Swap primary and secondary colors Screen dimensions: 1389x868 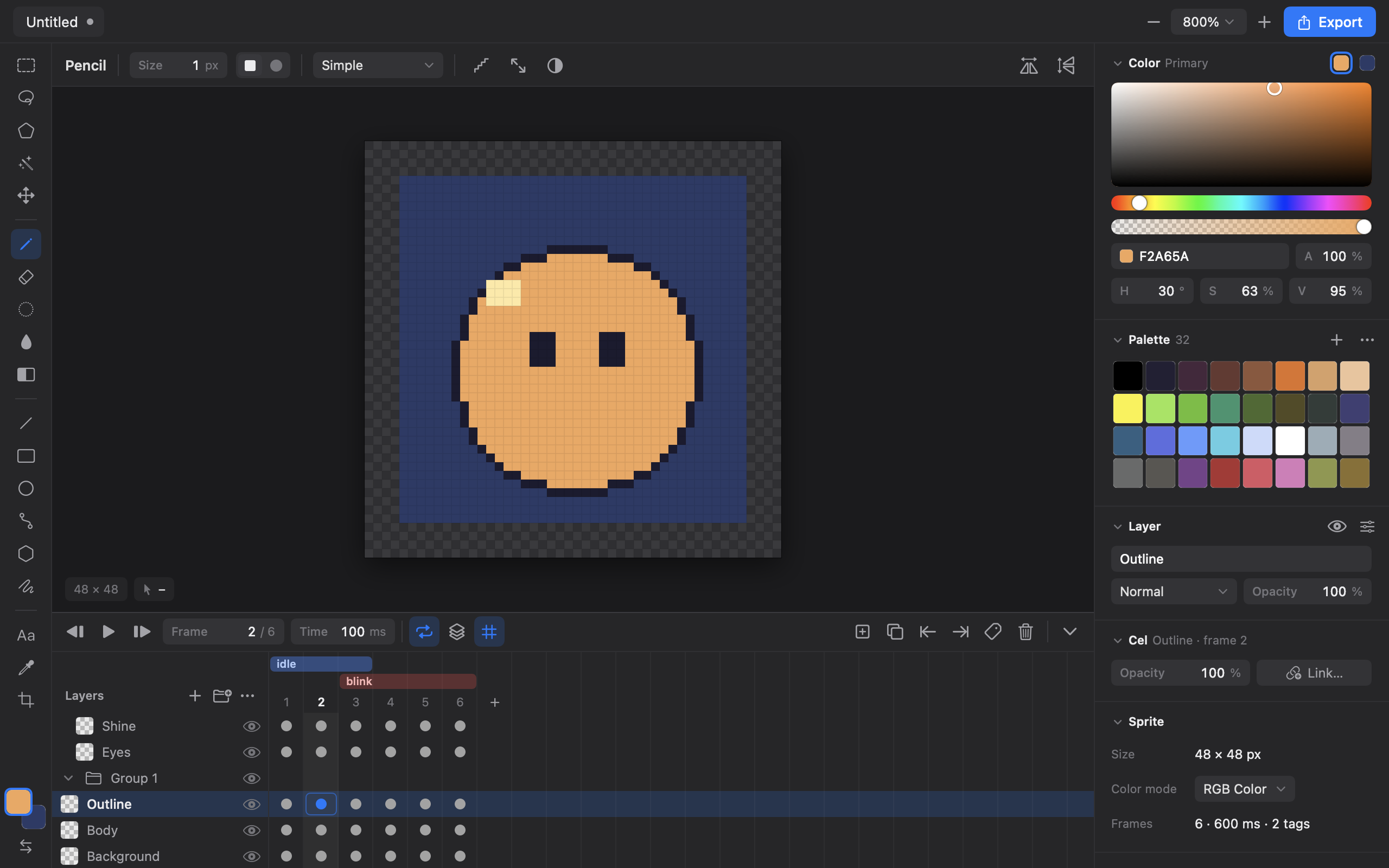click(26, 846)
